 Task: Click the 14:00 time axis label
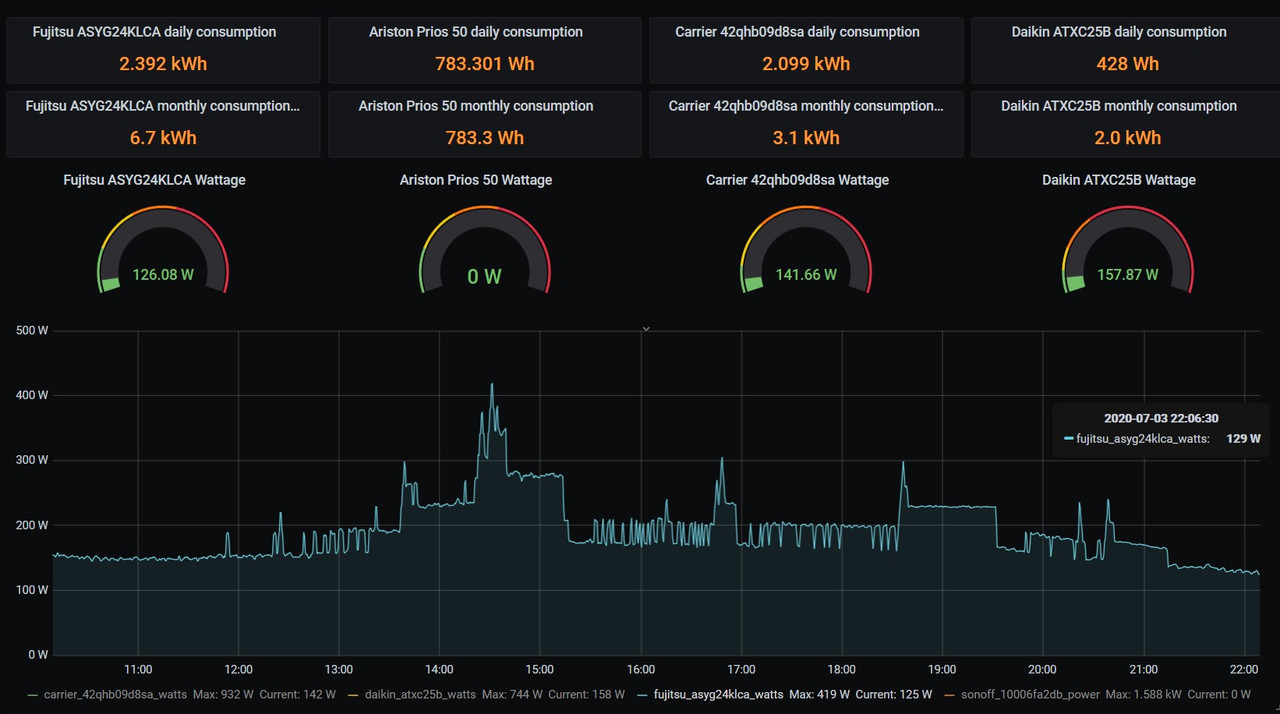439,669
